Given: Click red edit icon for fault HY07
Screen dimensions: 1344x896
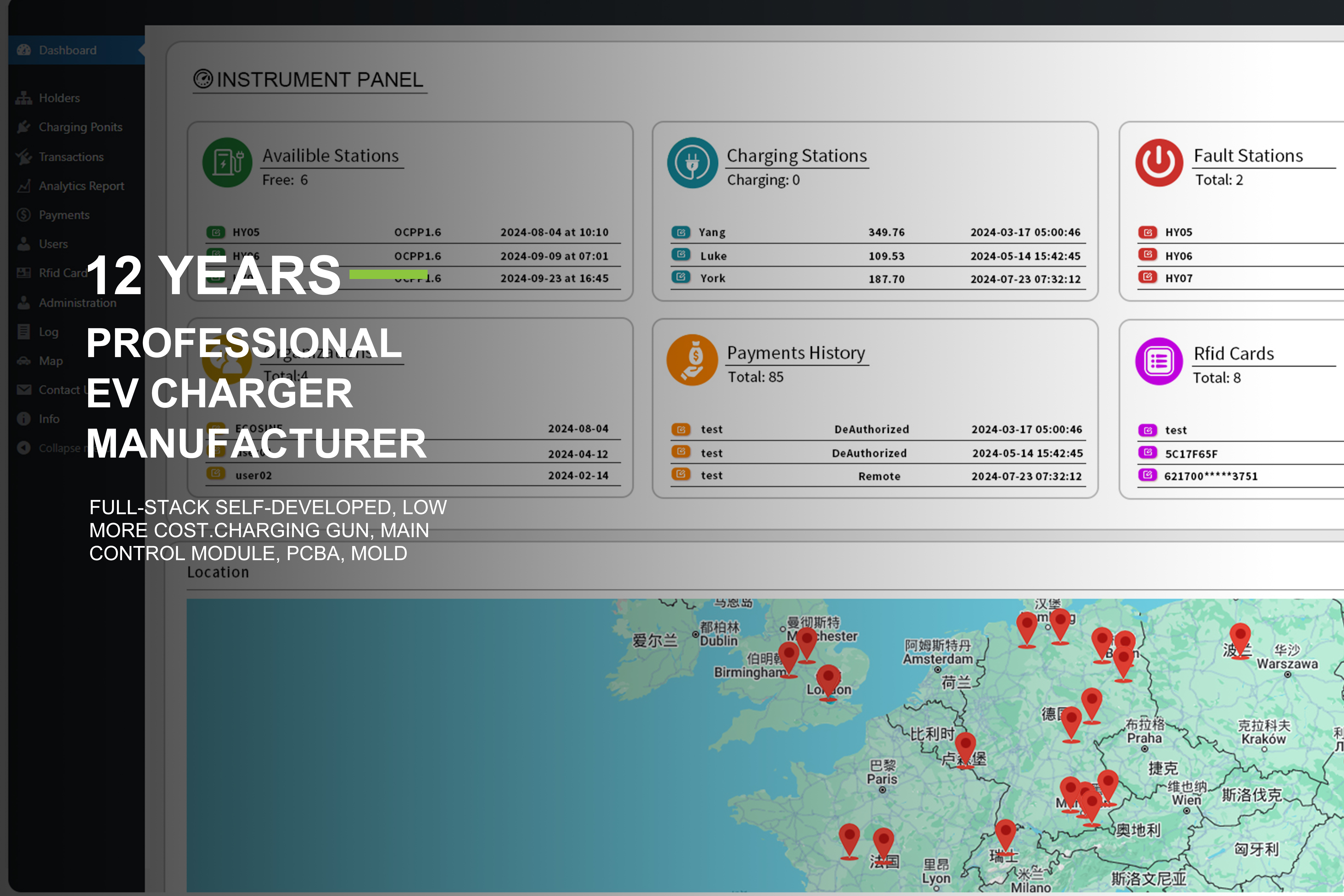Looking at the screenshot, I should click(x=1148, y=277).
